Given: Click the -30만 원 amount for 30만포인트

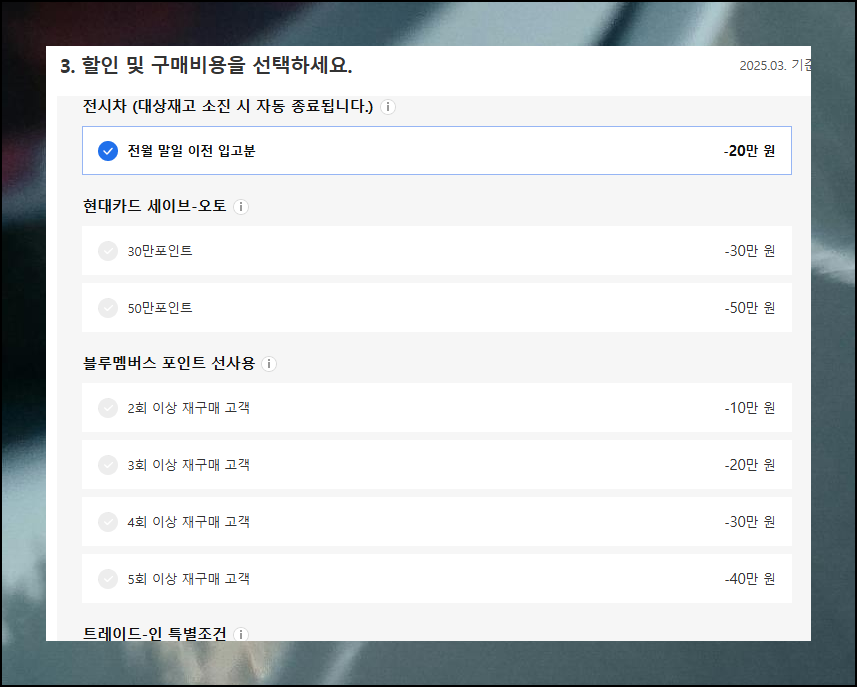Looking at the screenshot, I should click(x=749, y=251).
